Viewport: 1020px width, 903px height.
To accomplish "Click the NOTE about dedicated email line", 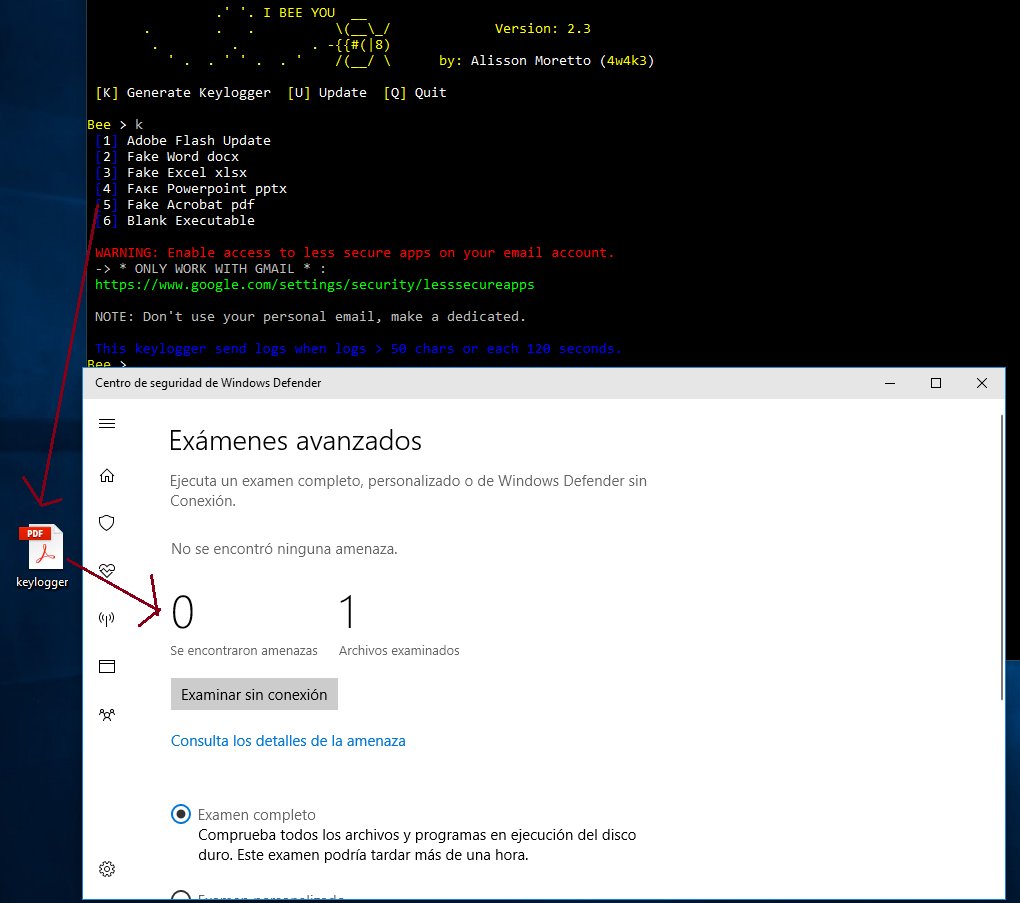I will pos(310,317).
